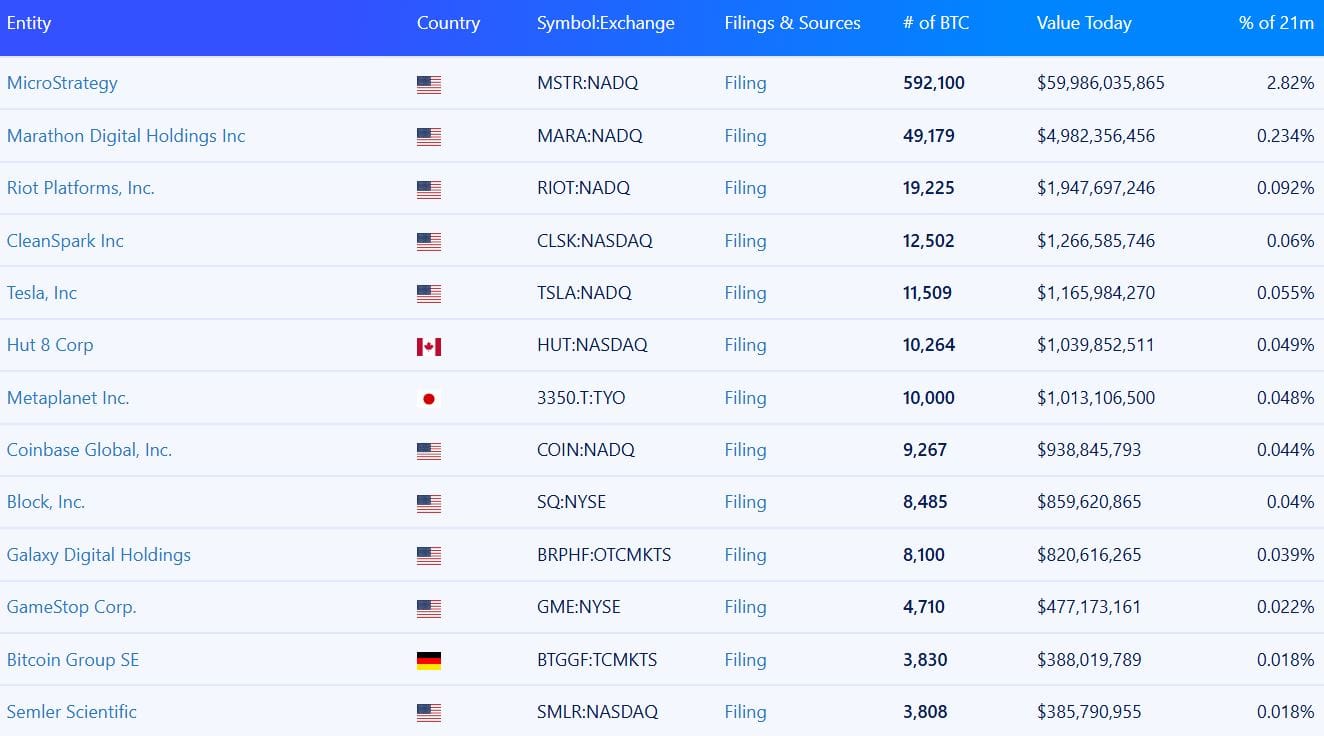The image size is (1324, 736).
Task: Sort by the Country column header
Action: point(448,23)
